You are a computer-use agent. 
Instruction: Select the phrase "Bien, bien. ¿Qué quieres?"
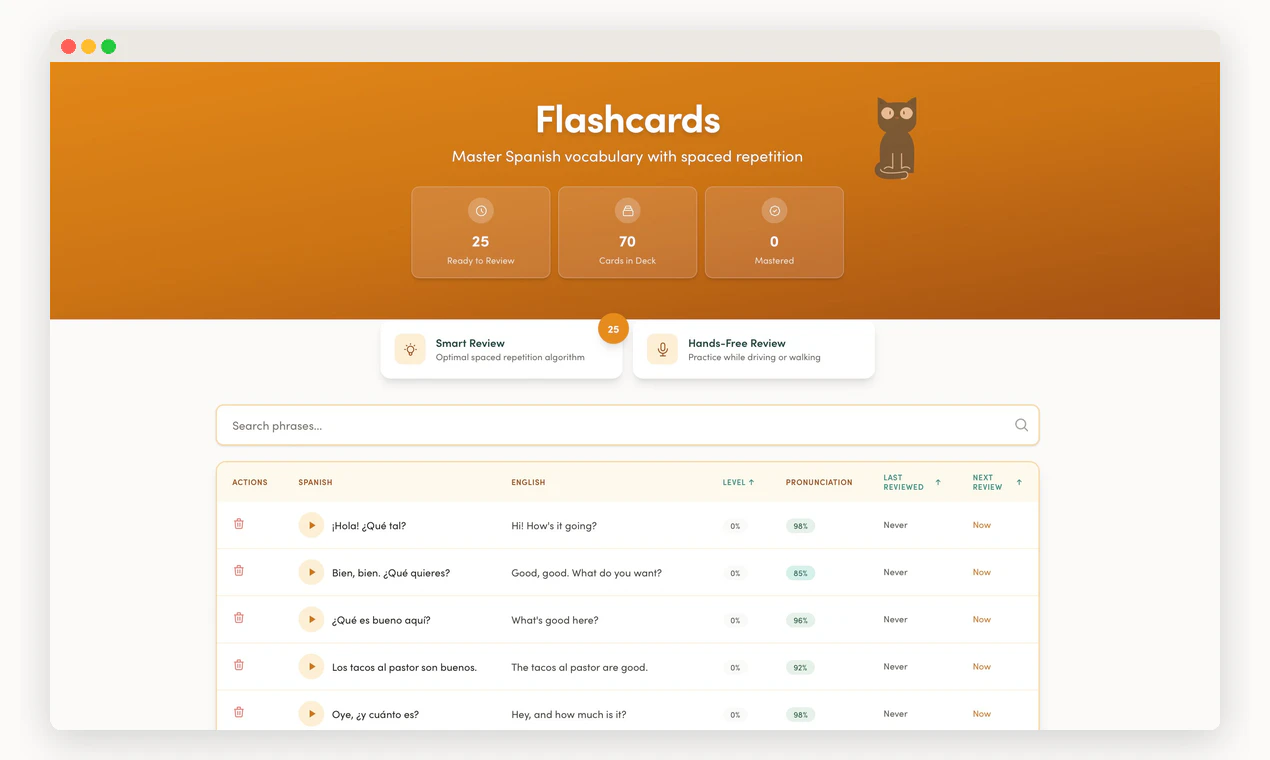[391, 573]
